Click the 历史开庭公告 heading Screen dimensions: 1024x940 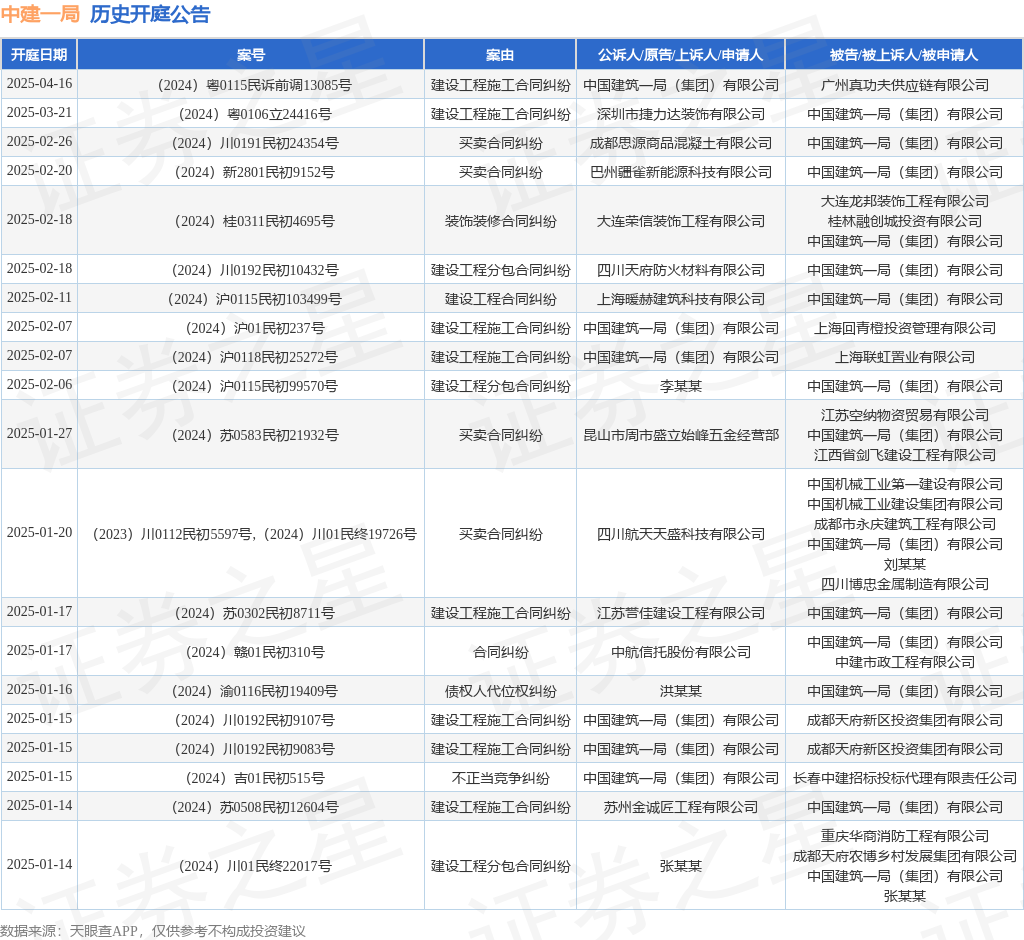pos(150,14)
